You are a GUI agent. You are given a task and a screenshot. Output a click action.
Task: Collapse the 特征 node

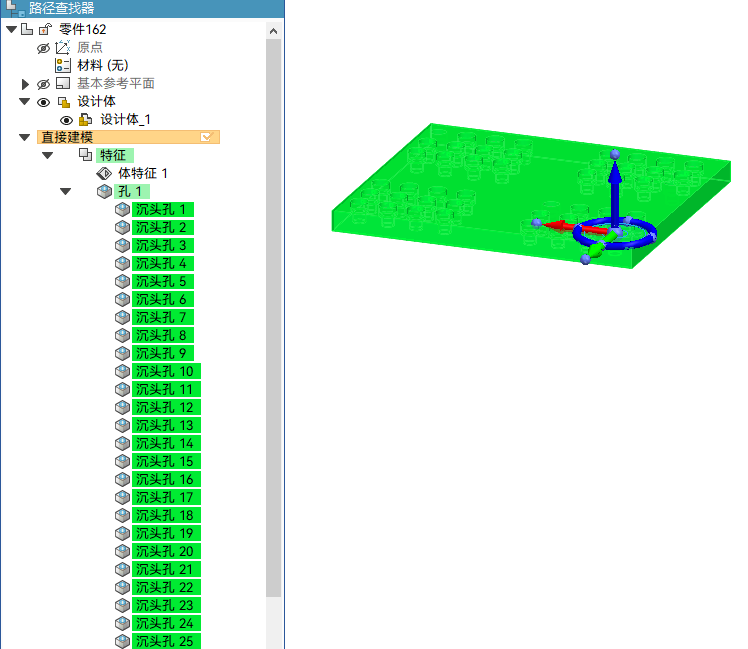(x=47, y=156)
